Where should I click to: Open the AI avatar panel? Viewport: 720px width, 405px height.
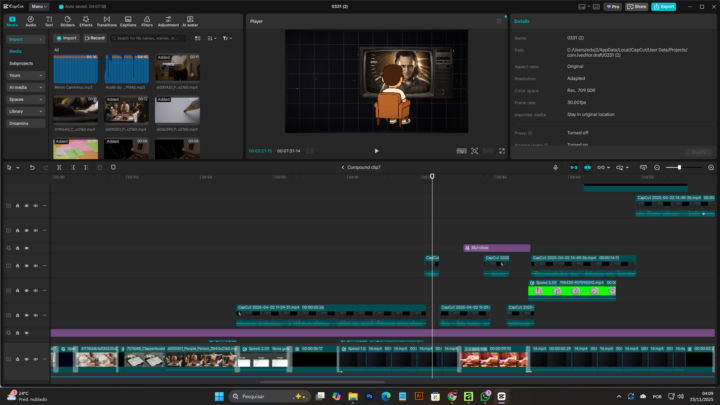point(190,22)
